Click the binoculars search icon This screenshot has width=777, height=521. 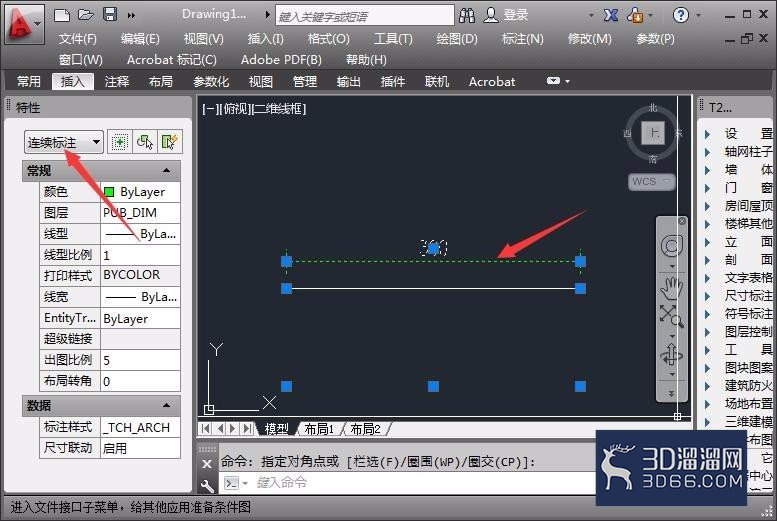point(467,15)
